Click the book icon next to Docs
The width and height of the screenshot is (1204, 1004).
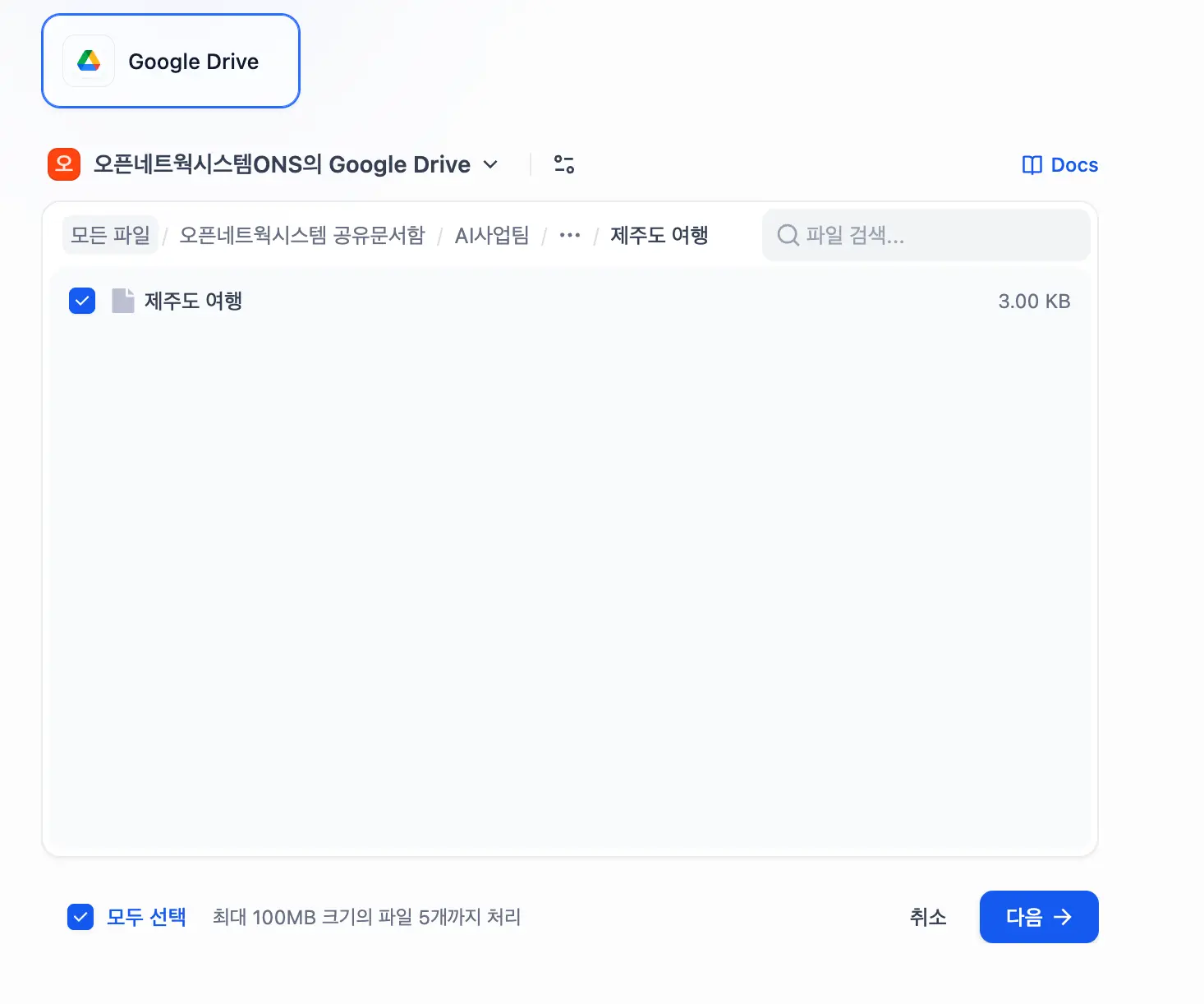click(x=1032, y=165)
